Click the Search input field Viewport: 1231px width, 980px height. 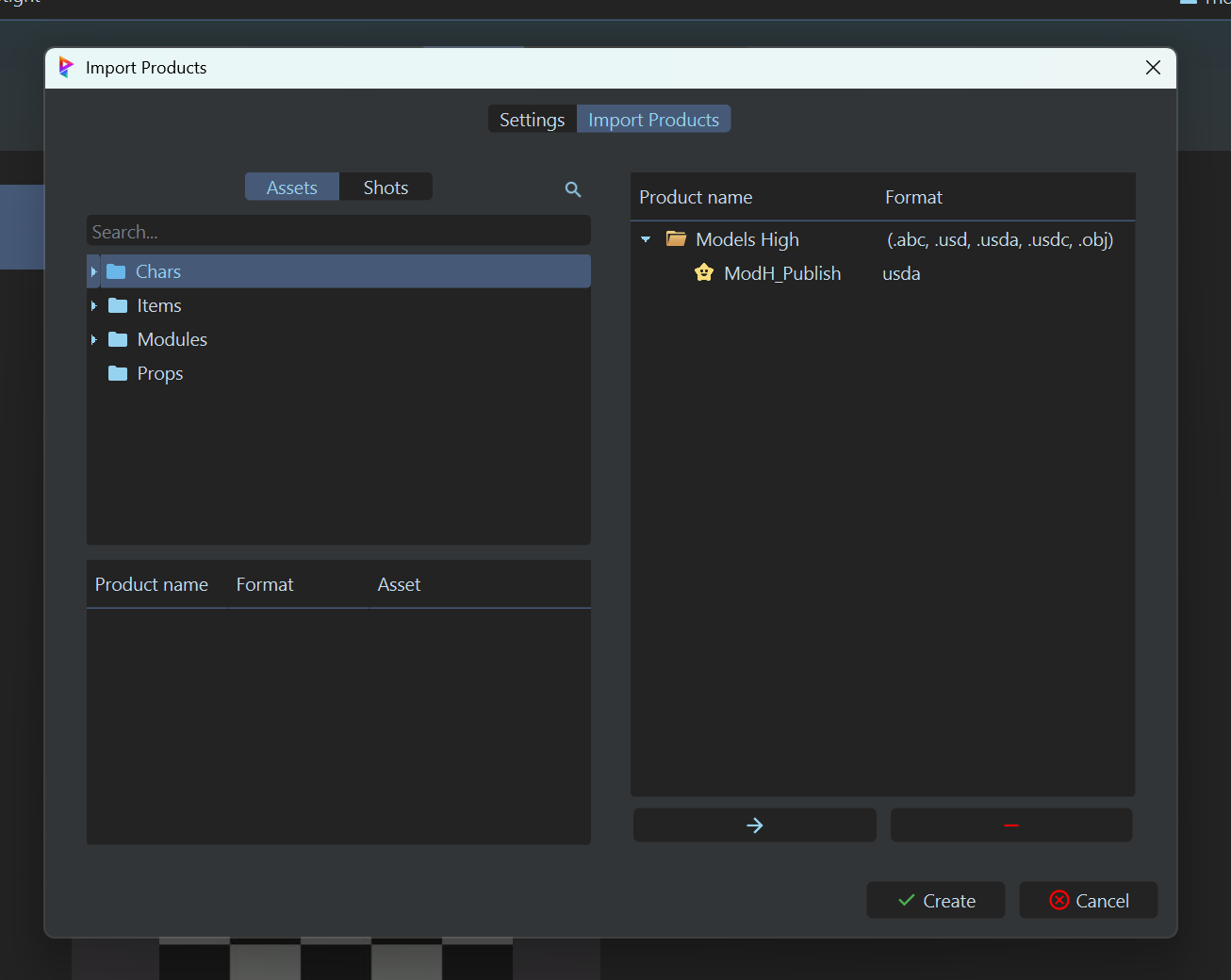pos(338,232)
